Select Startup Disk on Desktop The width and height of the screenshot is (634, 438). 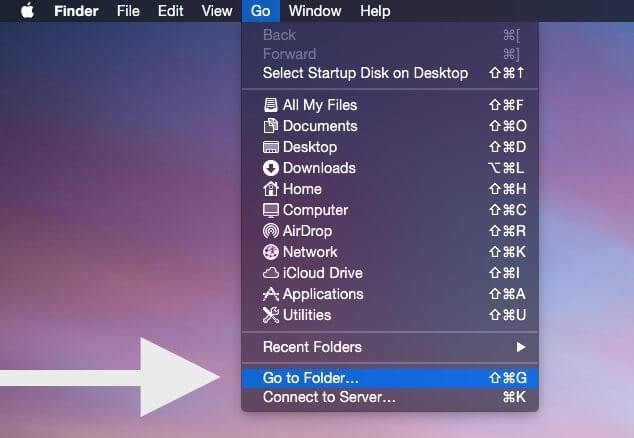tap(365, 73)
